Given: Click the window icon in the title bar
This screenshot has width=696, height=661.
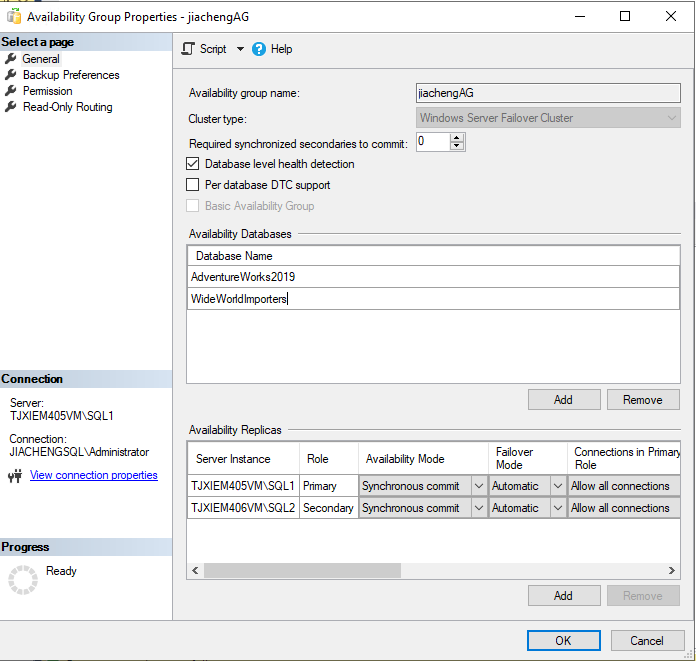Looking at the screenshot, I should [12, 16].
